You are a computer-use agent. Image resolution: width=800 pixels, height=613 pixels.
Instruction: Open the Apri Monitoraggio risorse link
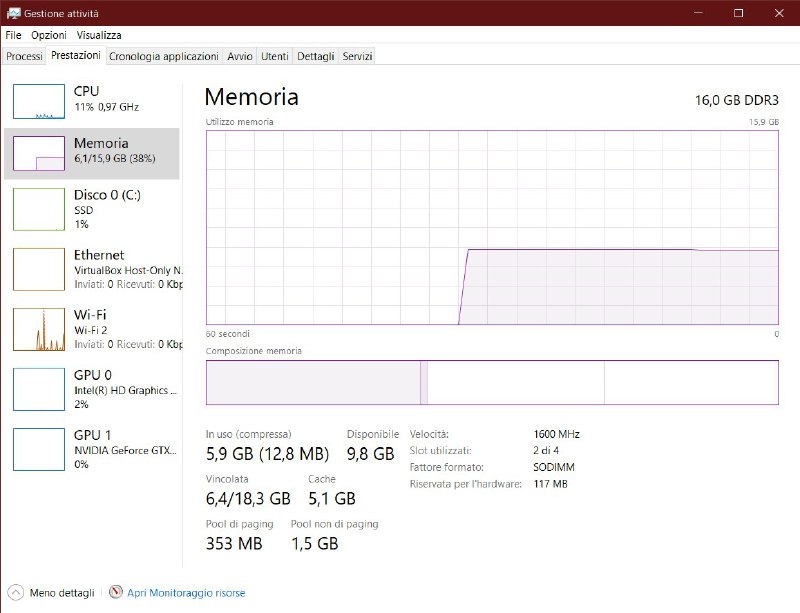[x=186, y=592]
